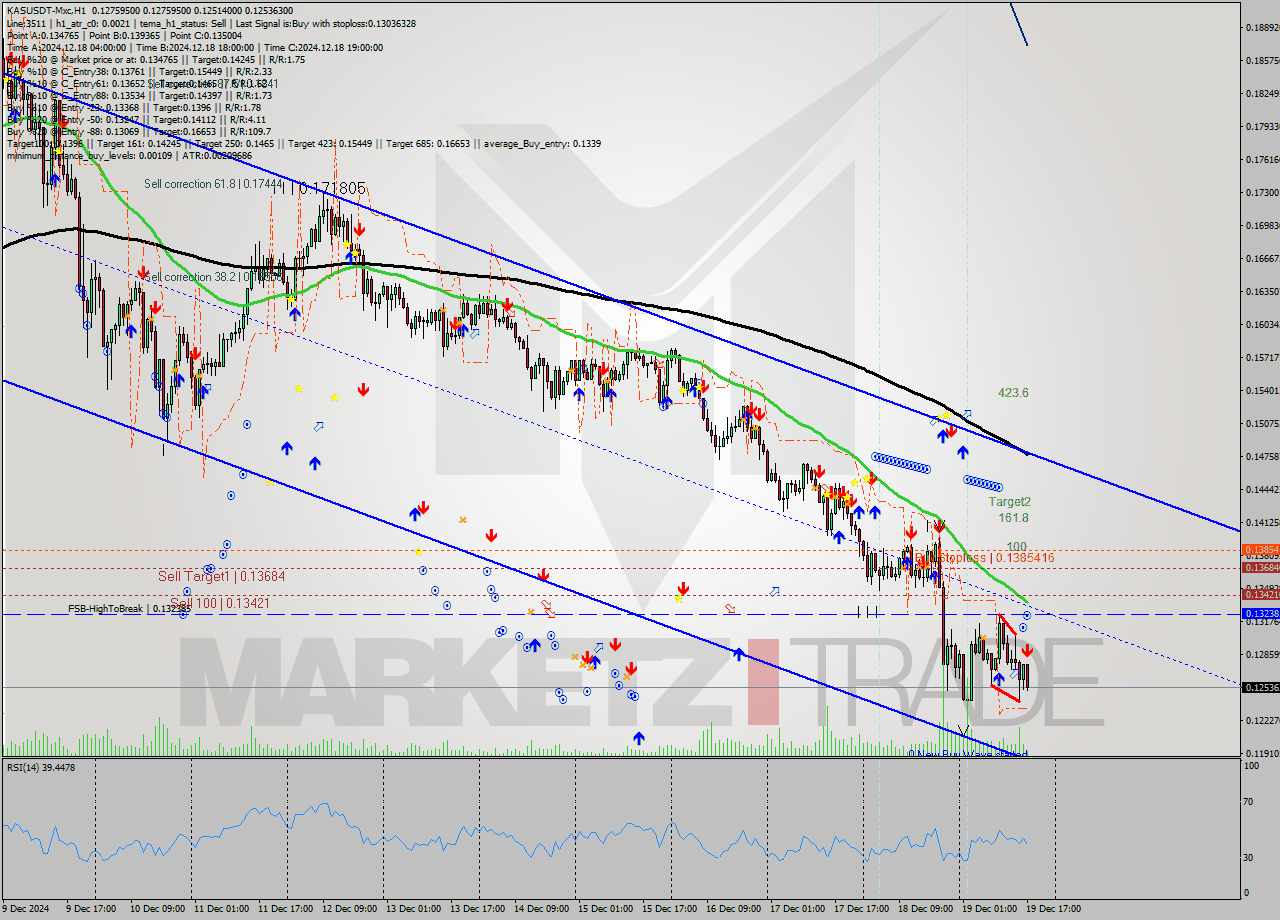Click the 0.18890 price axis level
Viewport: 1280px width, 920px height.
tap(1262, 28)
